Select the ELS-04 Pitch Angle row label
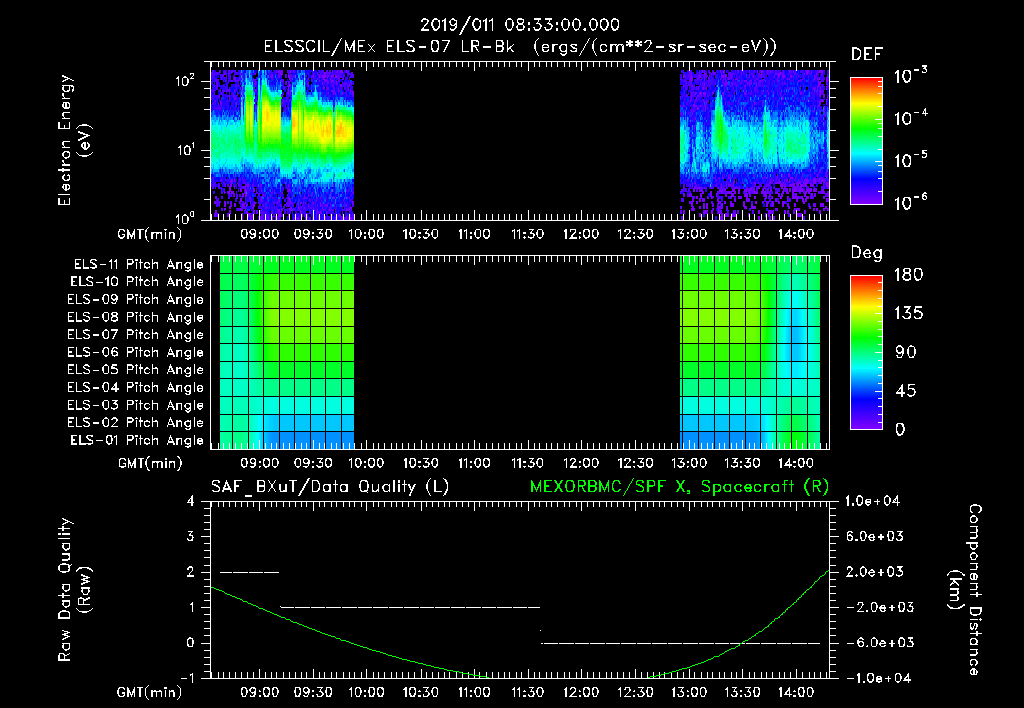The height and width of the screenshot is (708, 1024). tap(136, 387)
